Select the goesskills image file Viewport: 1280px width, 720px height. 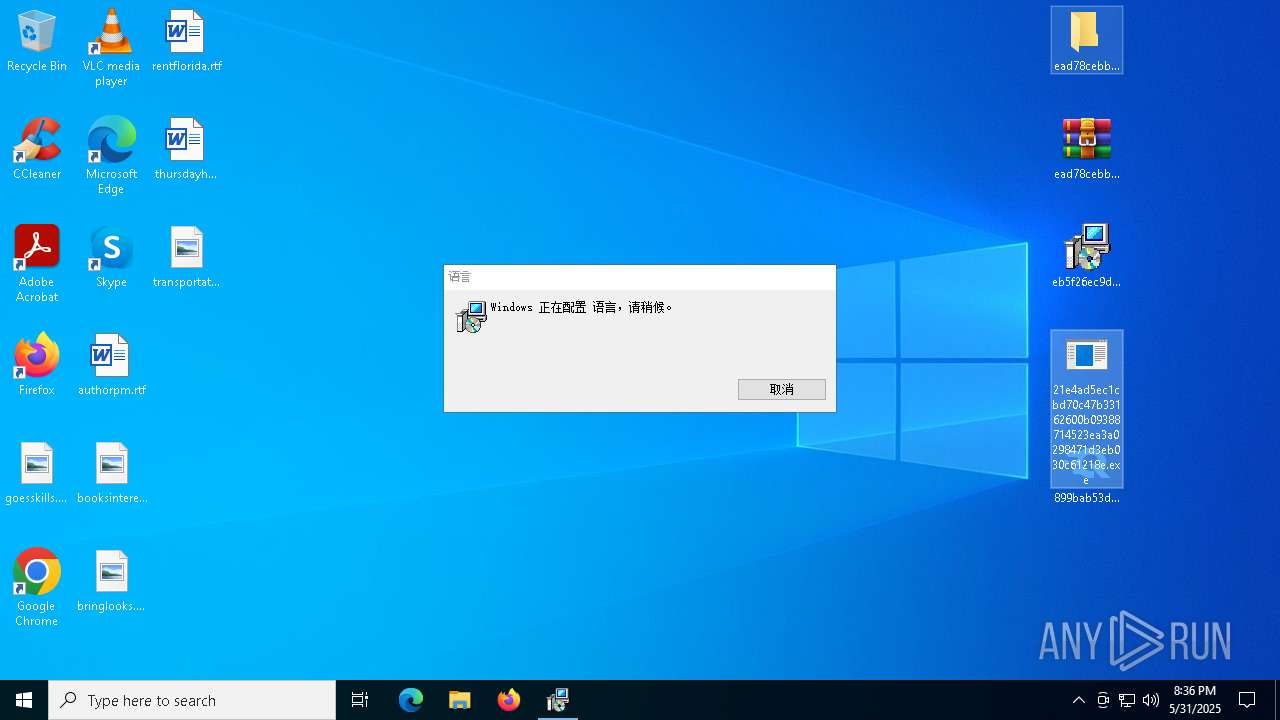37,474
